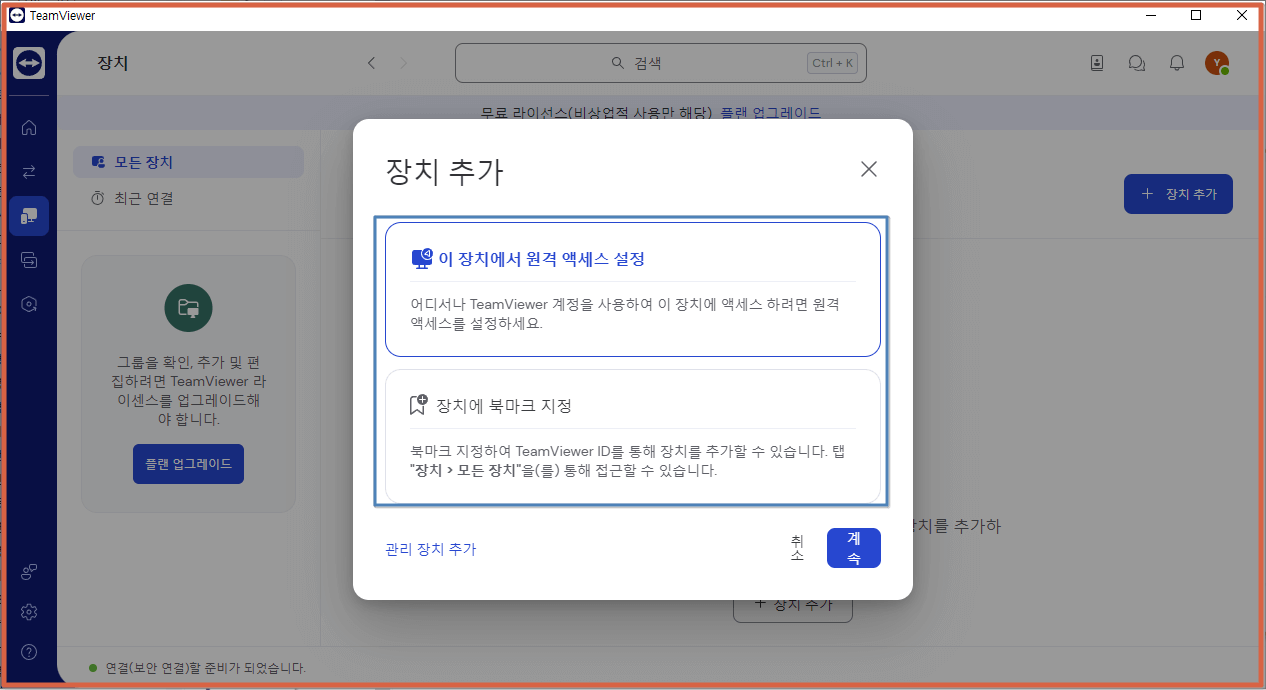Open the Help question mark icon
1266x690 pixels.
tap(29, 652)
